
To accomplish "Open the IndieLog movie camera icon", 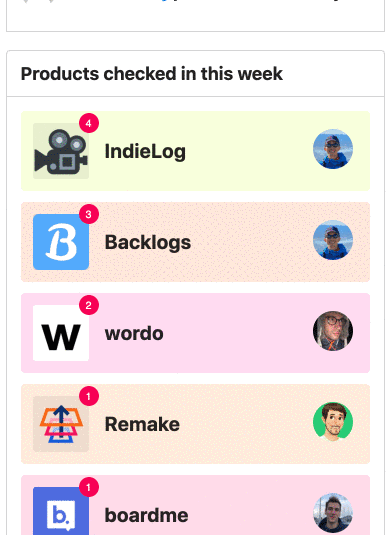I will click(61, 151).
